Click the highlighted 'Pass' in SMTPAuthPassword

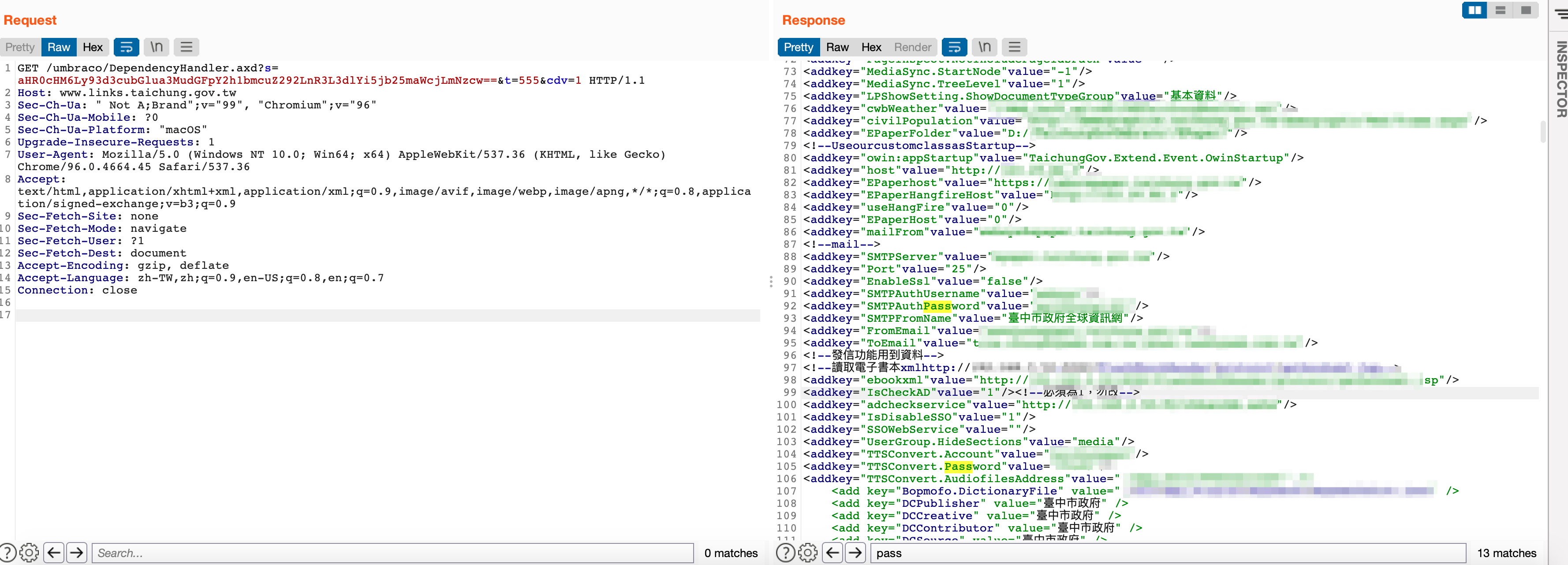(937, 306)
